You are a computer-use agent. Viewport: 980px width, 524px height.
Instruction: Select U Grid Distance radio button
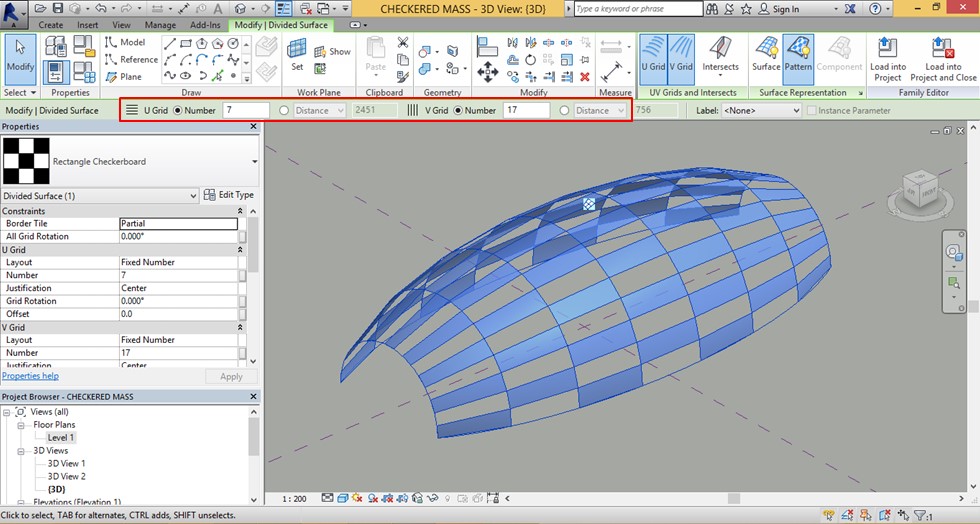(x=284, y=111)
